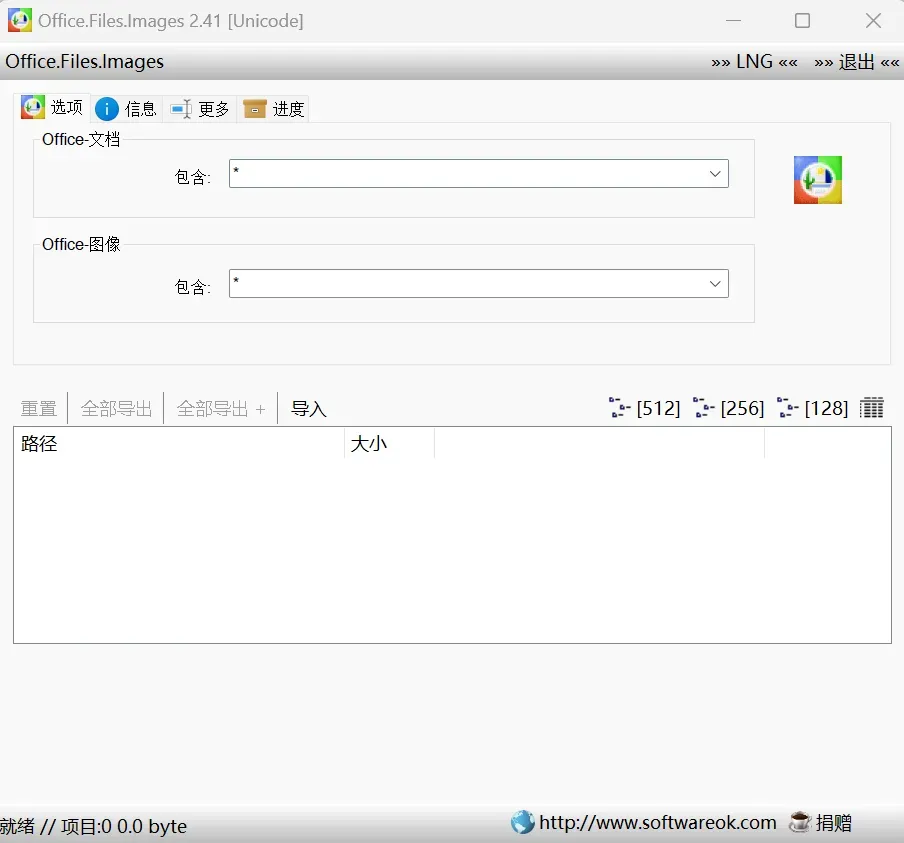Click the coffee cup donate icon

tap(800, 823)
